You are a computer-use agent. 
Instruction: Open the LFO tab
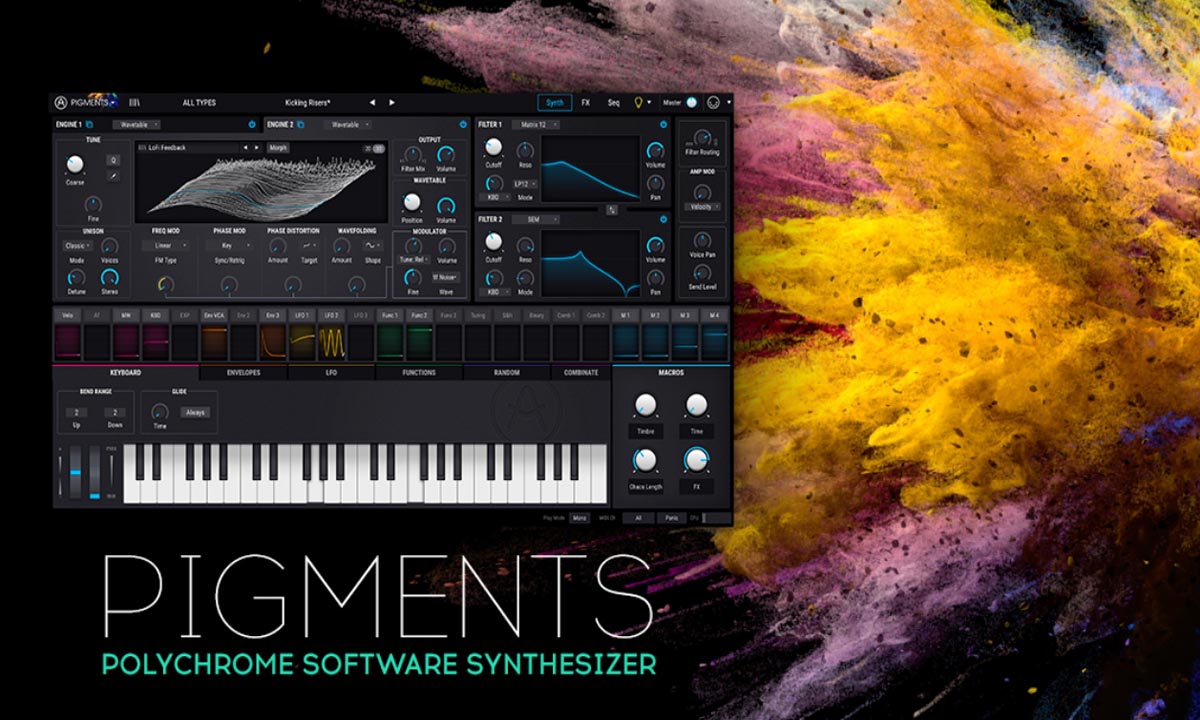[331, 372]
